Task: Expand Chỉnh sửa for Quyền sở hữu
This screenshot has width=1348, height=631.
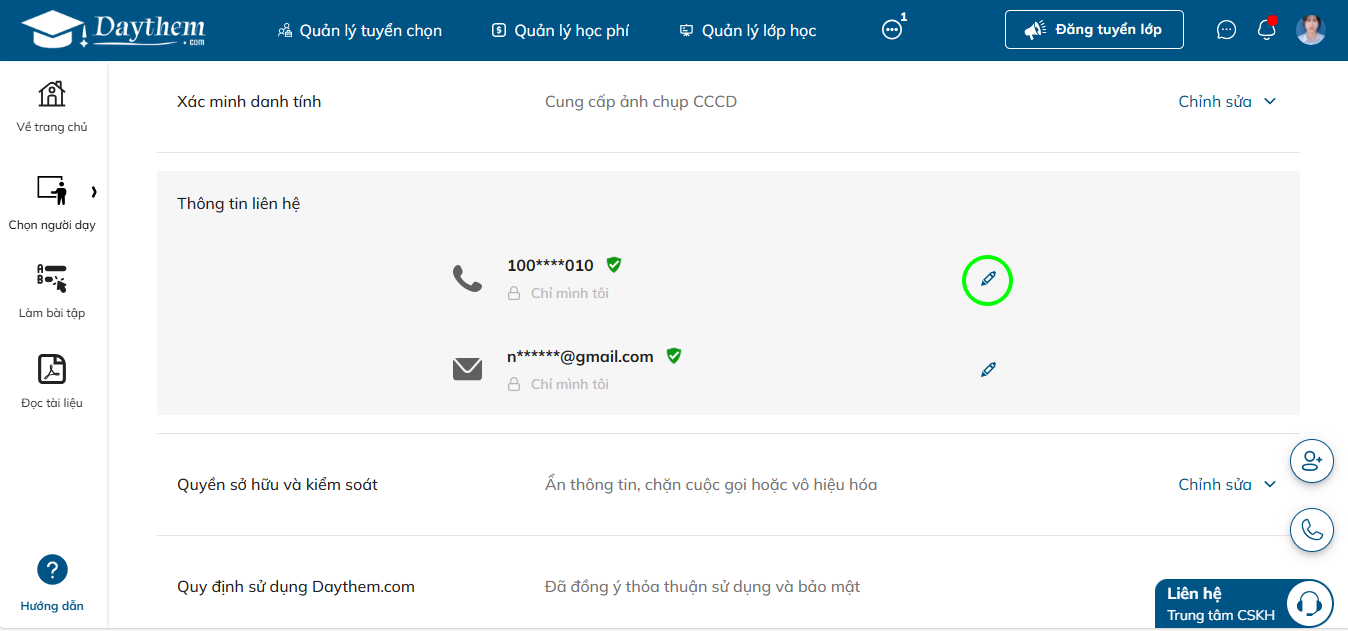Action: coord(1227,484)
